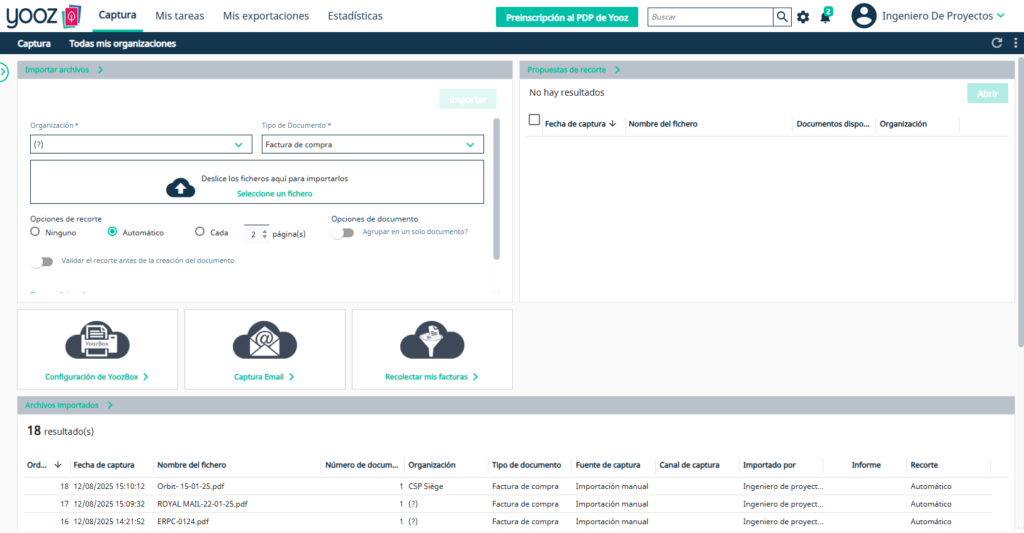
Task: Click Organización header in Archivos importados
Action: click(432, 465)
